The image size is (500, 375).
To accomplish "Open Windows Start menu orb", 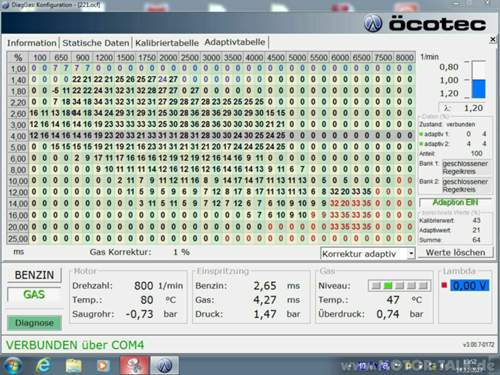I will (12, 365).
